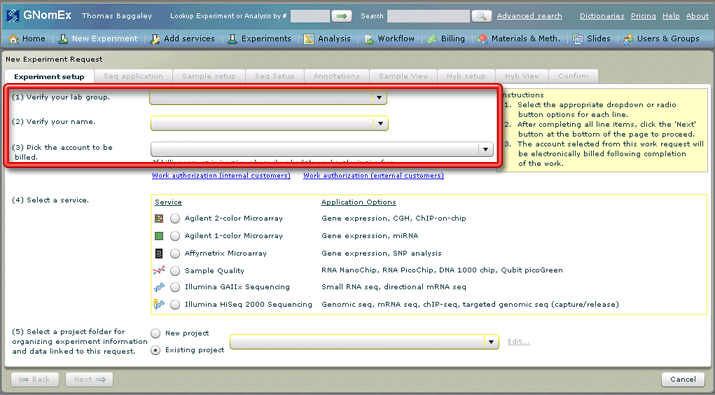Open the Seq application tab
Image resolution: width=715 pixels, height=395 pixels.
coord(133,76)
